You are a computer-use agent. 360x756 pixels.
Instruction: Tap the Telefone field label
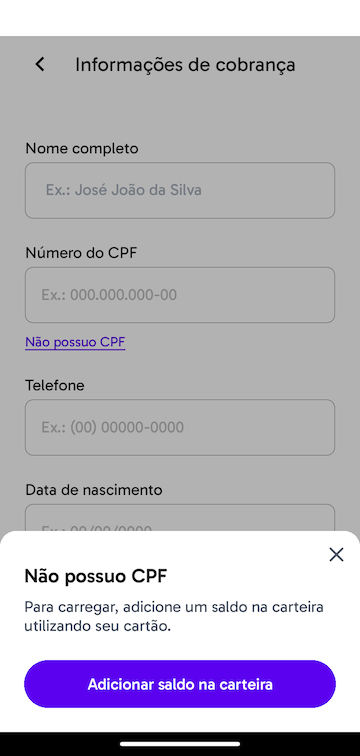55,385
